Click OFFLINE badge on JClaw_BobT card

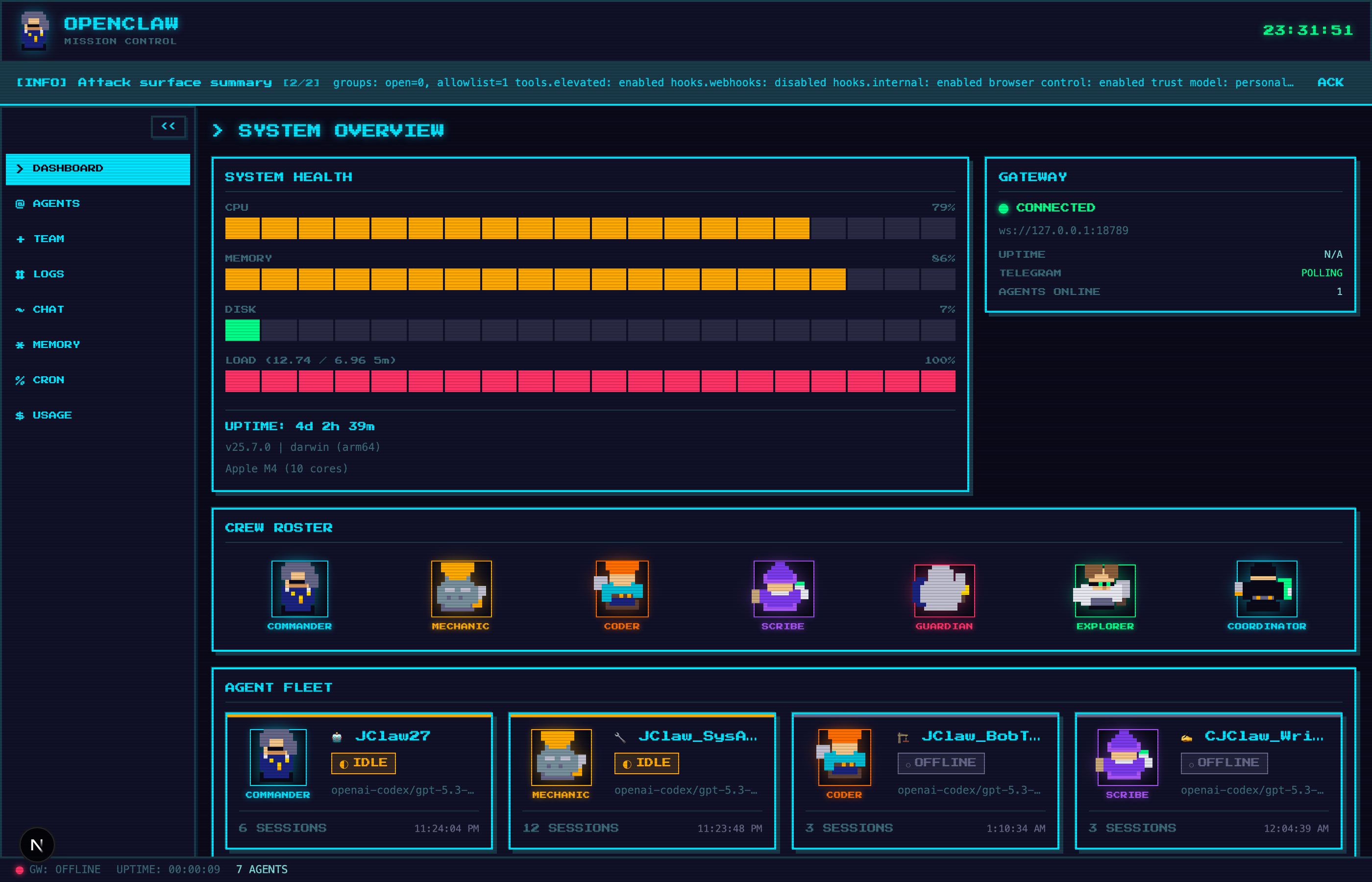(941, 763)
